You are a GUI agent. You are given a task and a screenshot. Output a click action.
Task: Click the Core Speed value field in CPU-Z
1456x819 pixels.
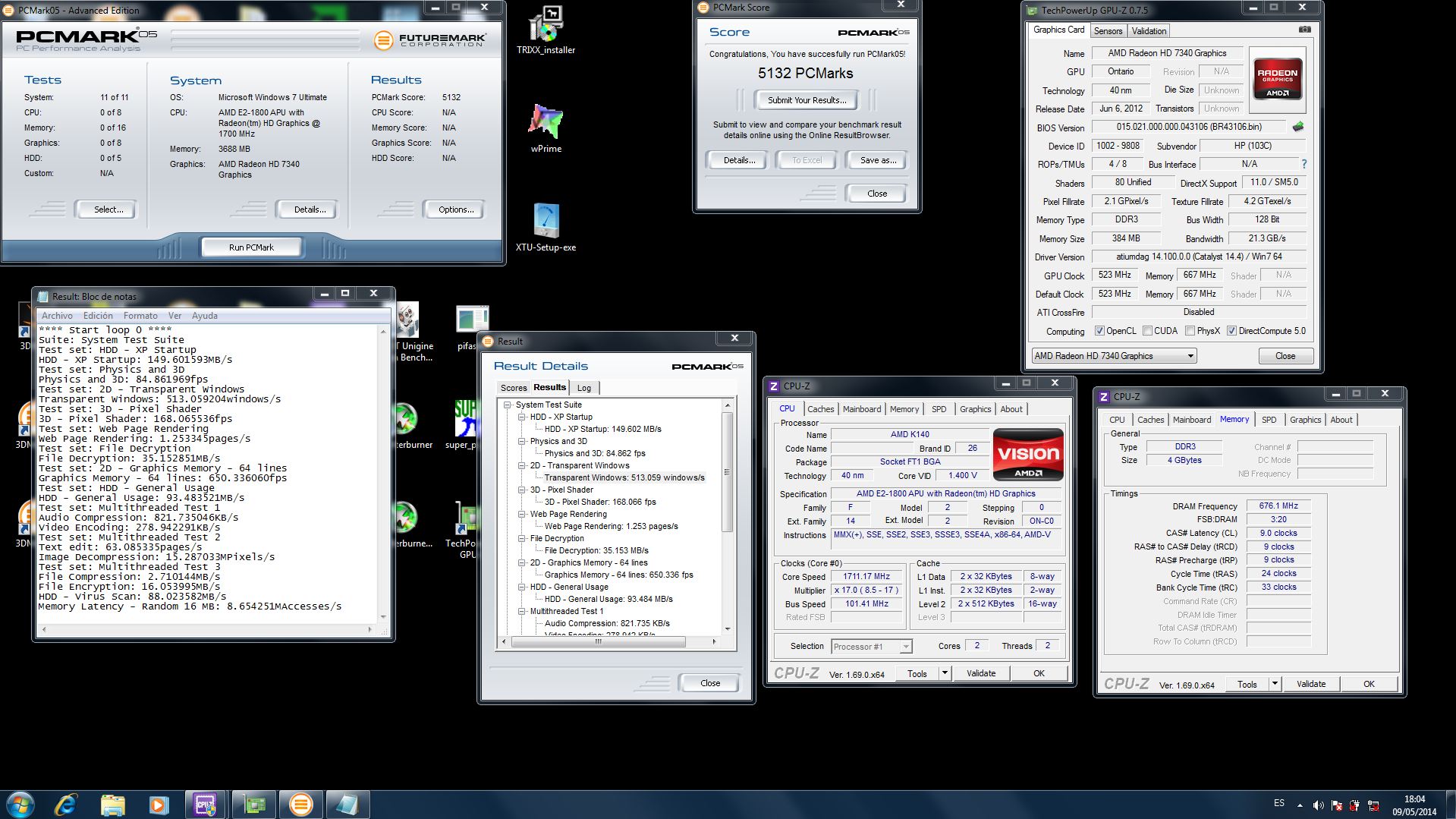(866, 577)
